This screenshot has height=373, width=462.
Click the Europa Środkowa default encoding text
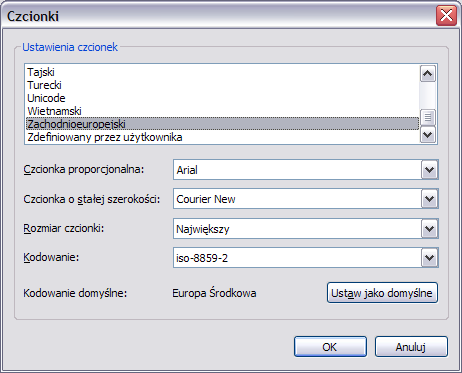214,293
